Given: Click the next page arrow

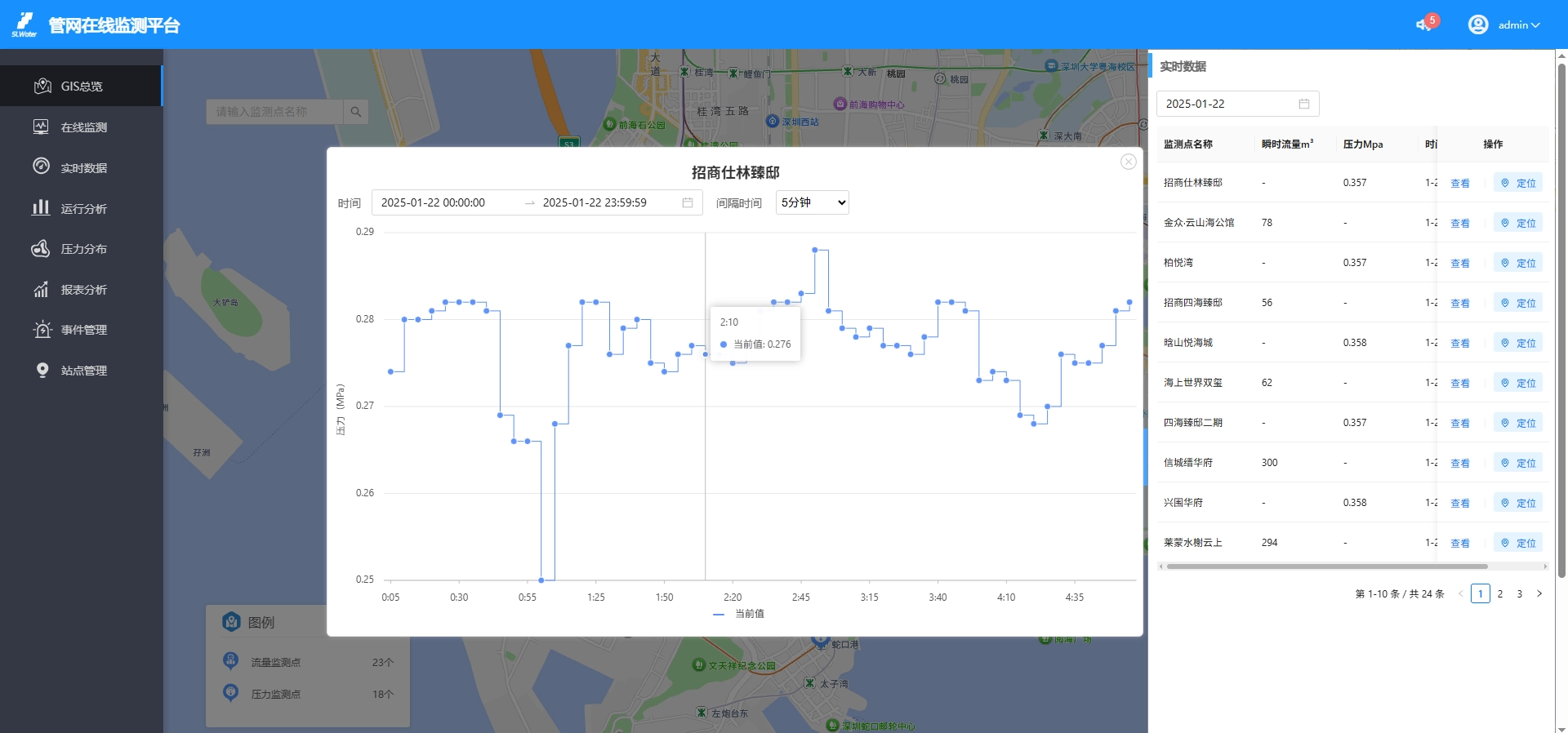Looking at the screenshot, I should coord(1539,594).
